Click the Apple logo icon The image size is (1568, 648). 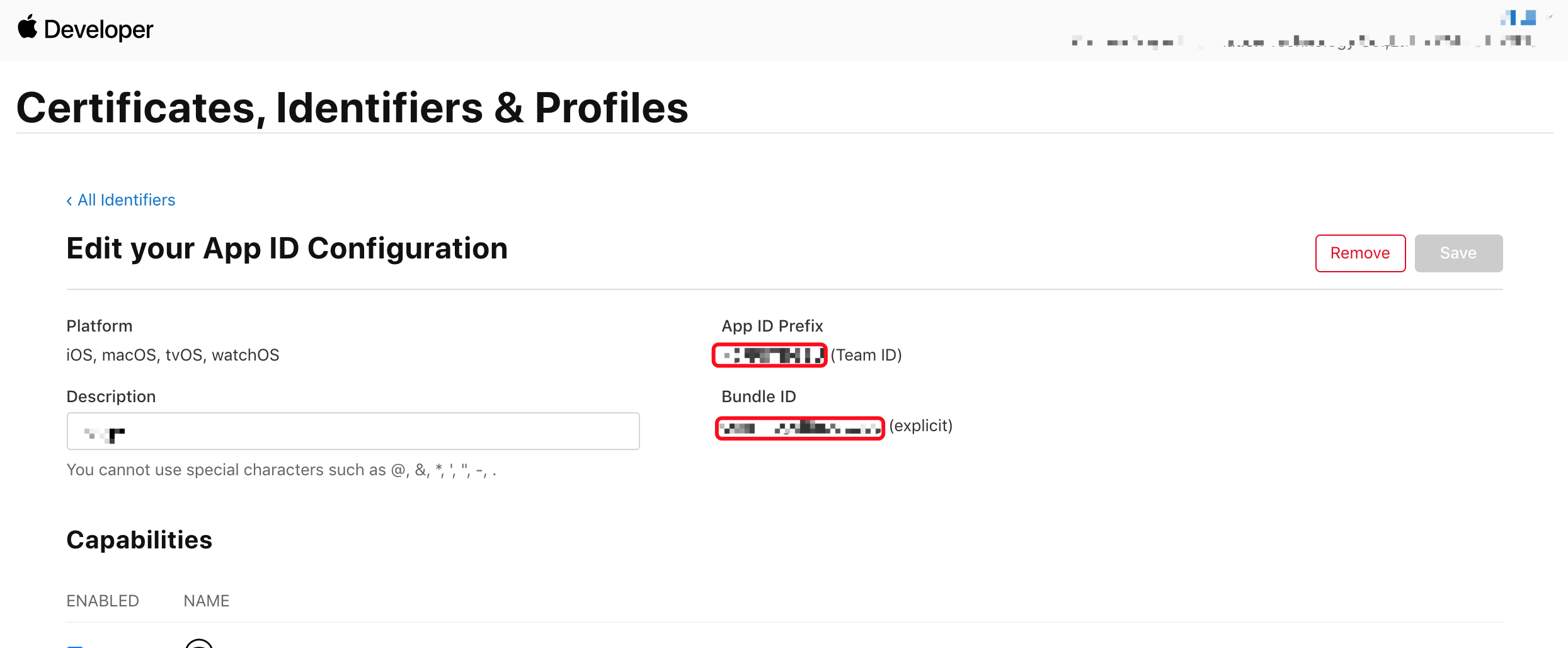click(27, 28)
